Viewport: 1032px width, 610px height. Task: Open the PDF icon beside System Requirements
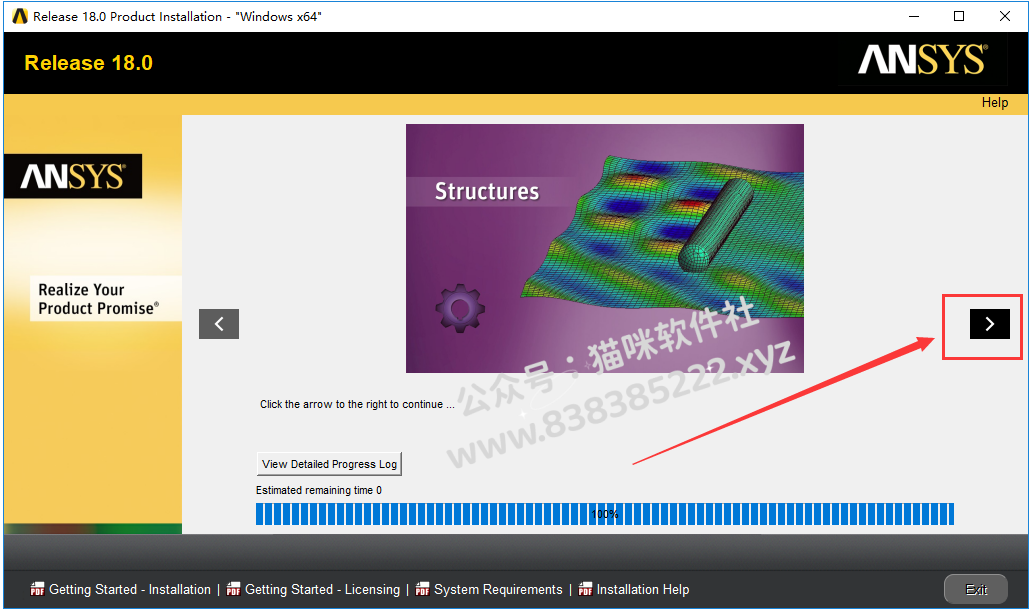click(423, 589)
